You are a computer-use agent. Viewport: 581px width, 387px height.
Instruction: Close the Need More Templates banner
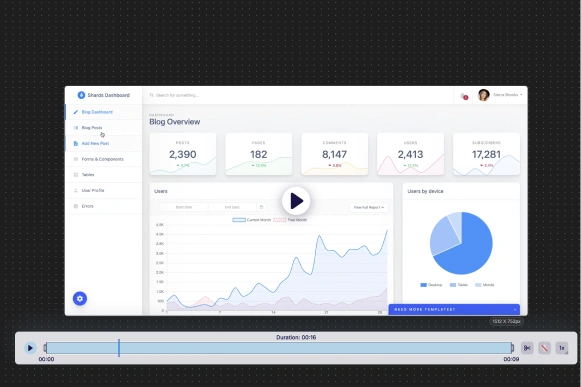[x=515, y=310]
